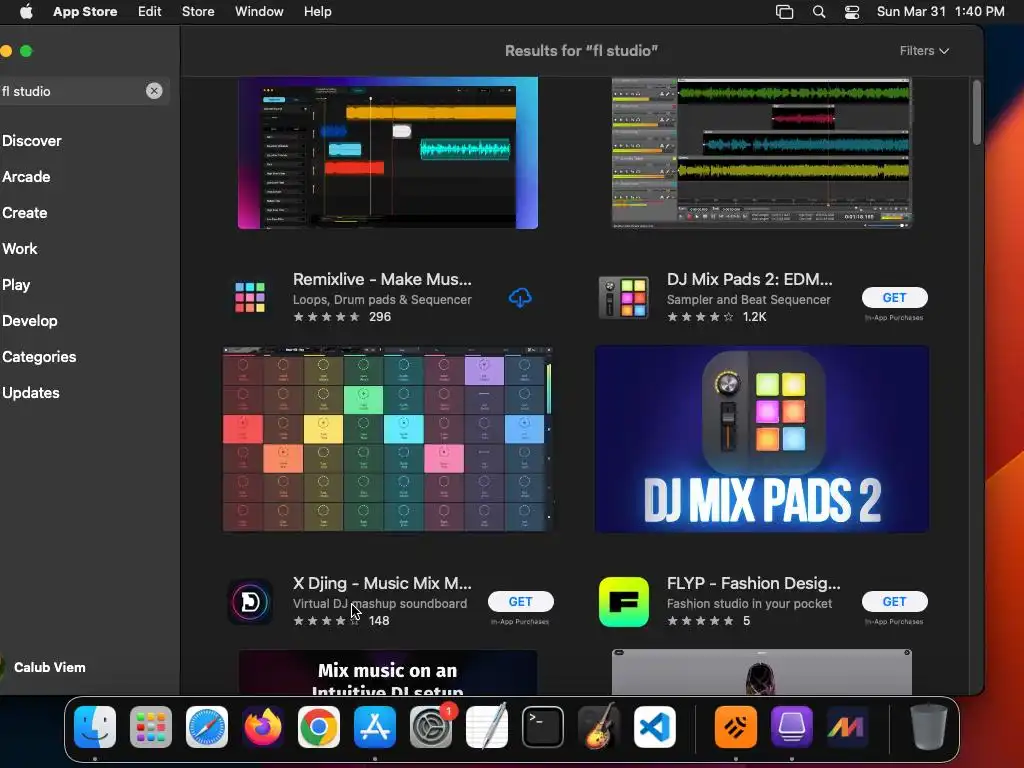
Task: Open Spotlight search in menu bar
Action: click(819, 12)
